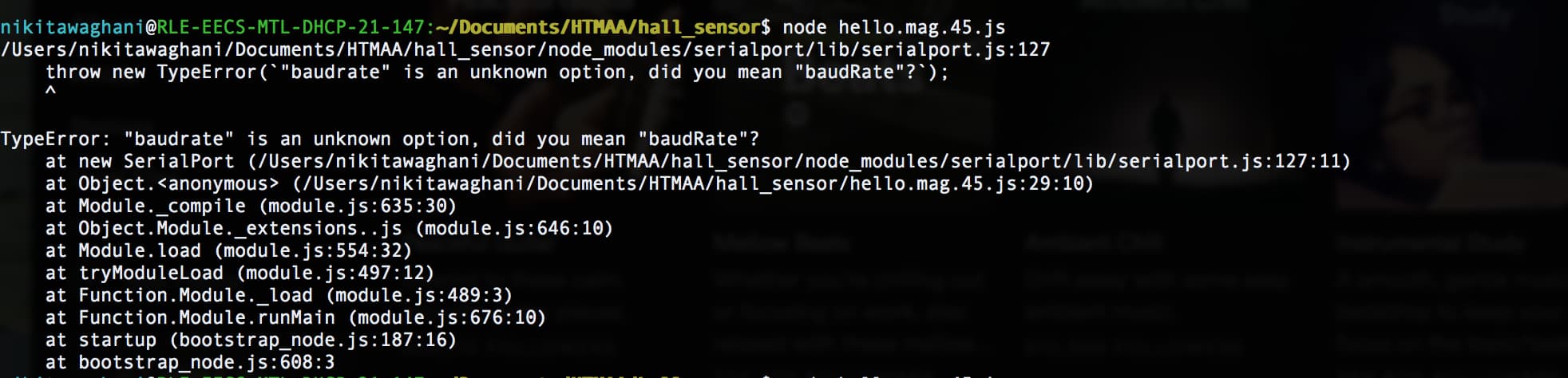Click the command 'node hello.mag.45.js'

893,28
